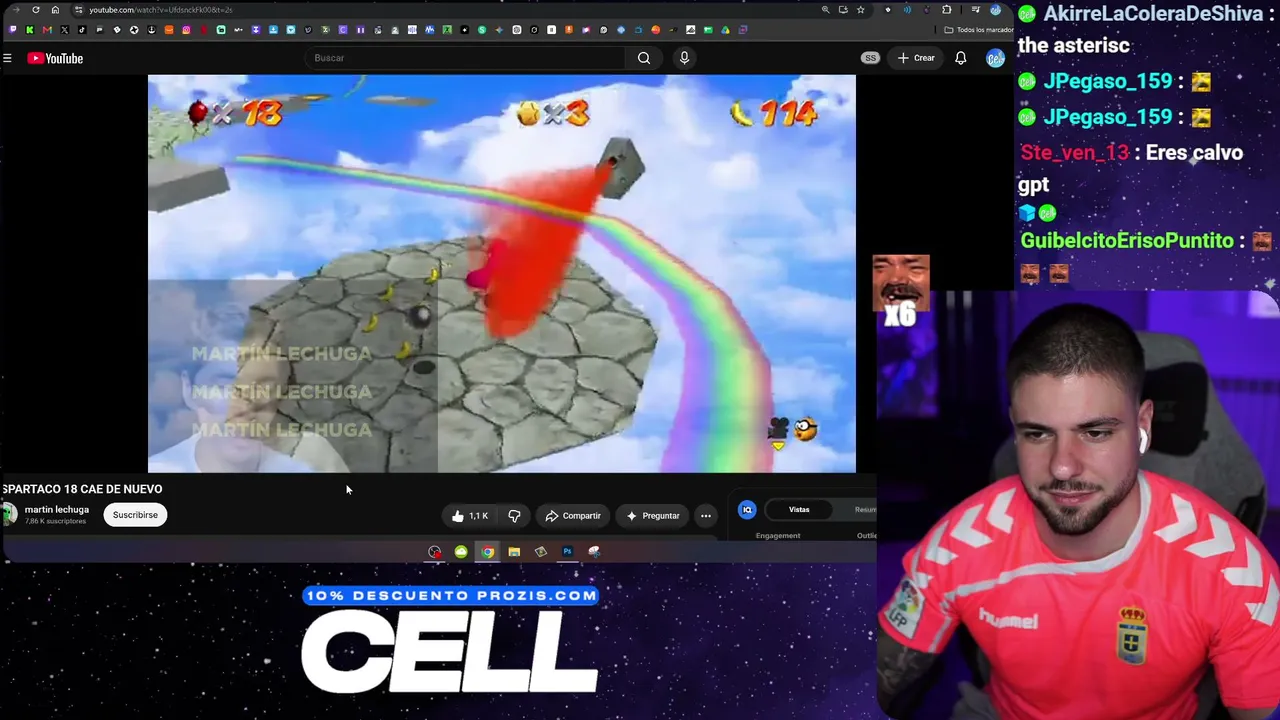Select the Vistas tab
The image size is (1280, 720).
click(x=799, y=510)
